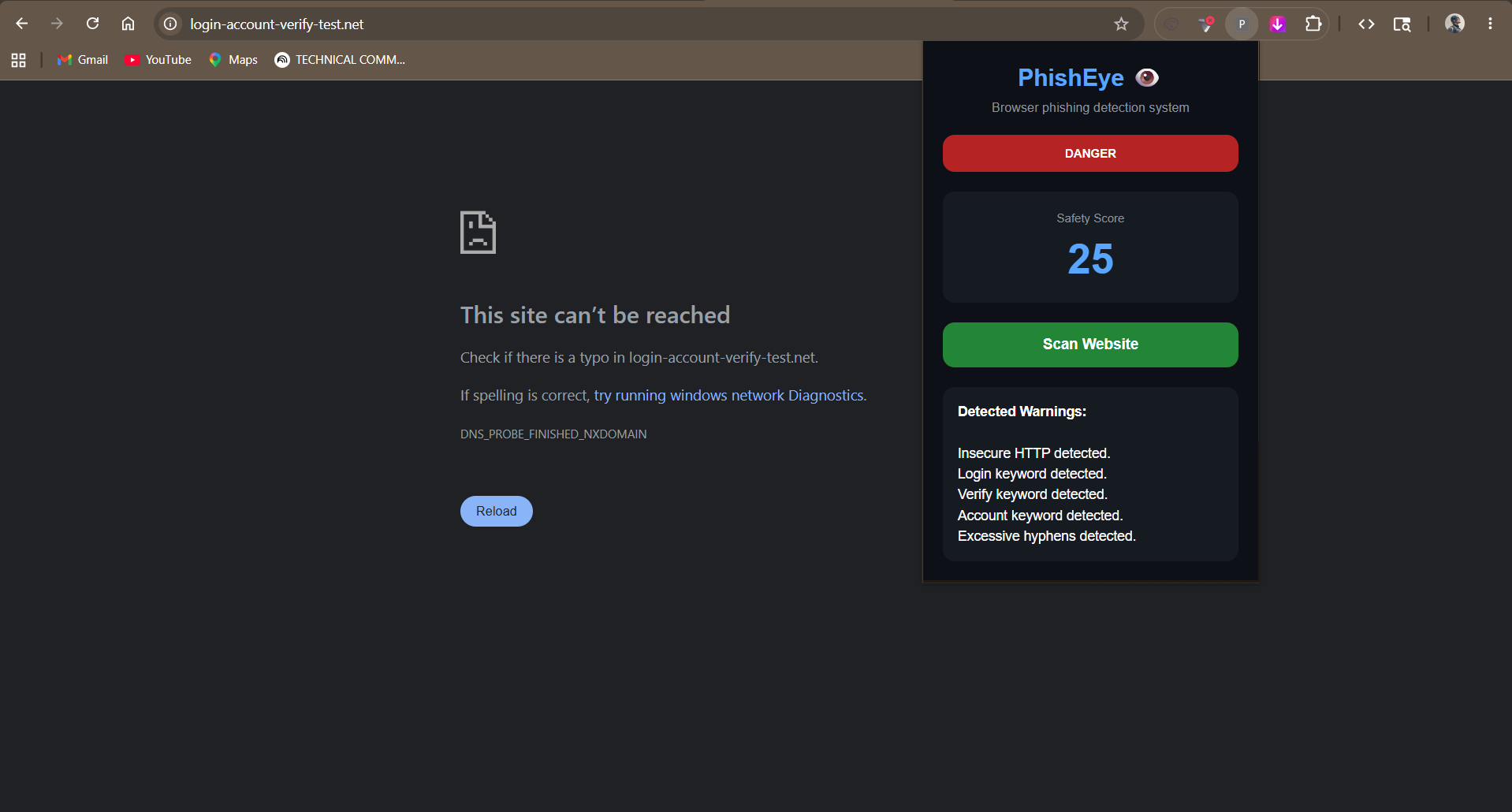Click the Safety Score value 25
Image resolution: width=1512 pixels, height=812 pixels.
coord(1090,259)
